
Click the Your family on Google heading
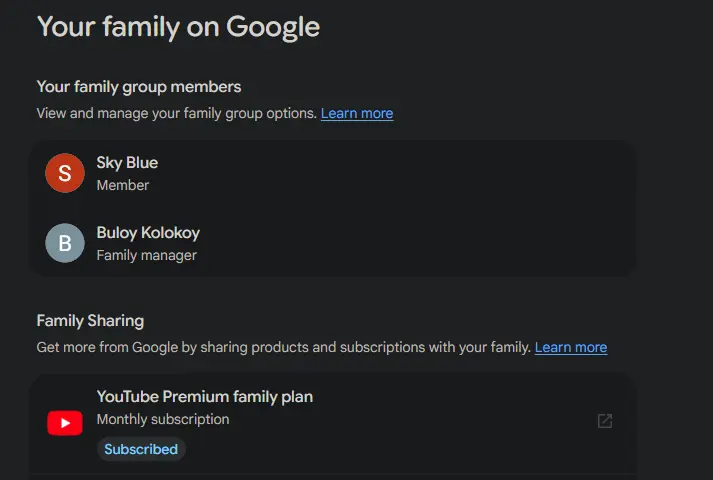(178, 27)
